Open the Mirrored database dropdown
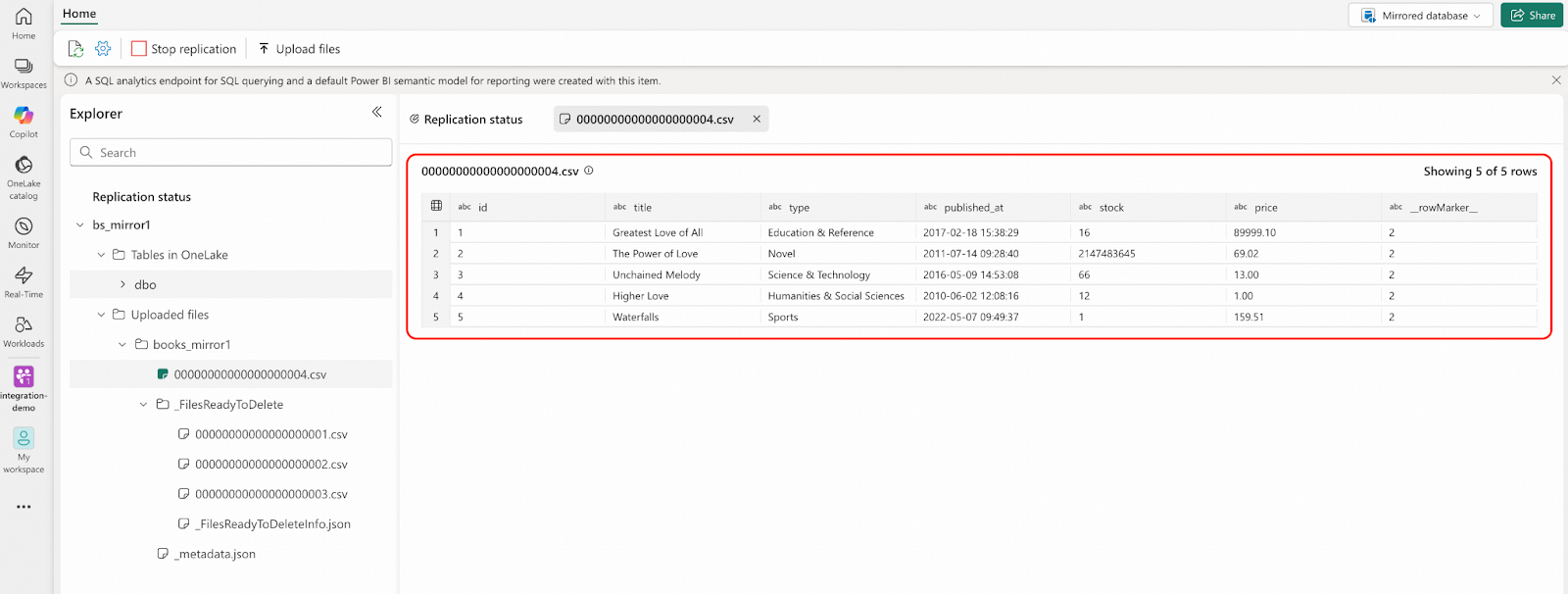The width and height of the screenshot is (1568, 594). (x=1420, y=16)
